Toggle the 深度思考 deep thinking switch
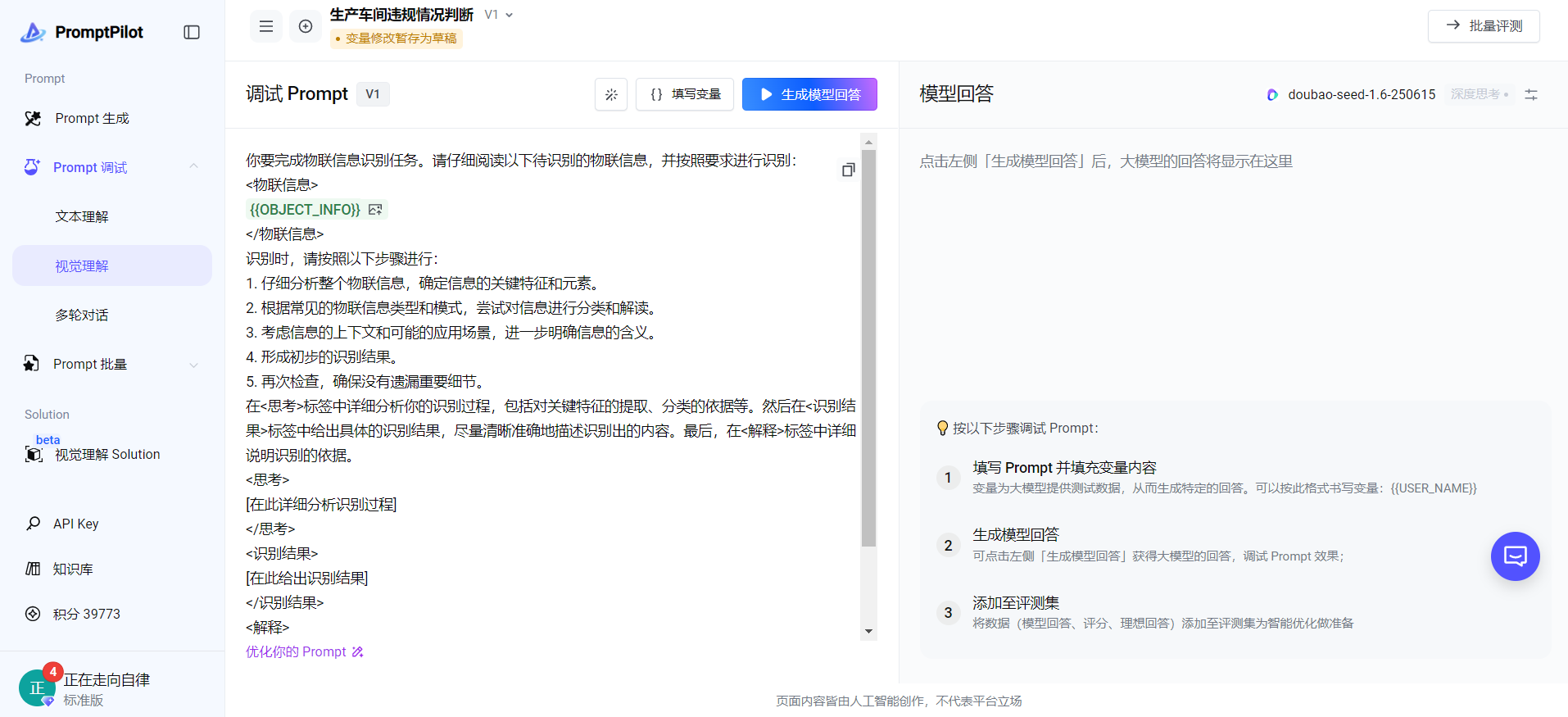Screen dimensions: 1568x717 (1480, 94)
